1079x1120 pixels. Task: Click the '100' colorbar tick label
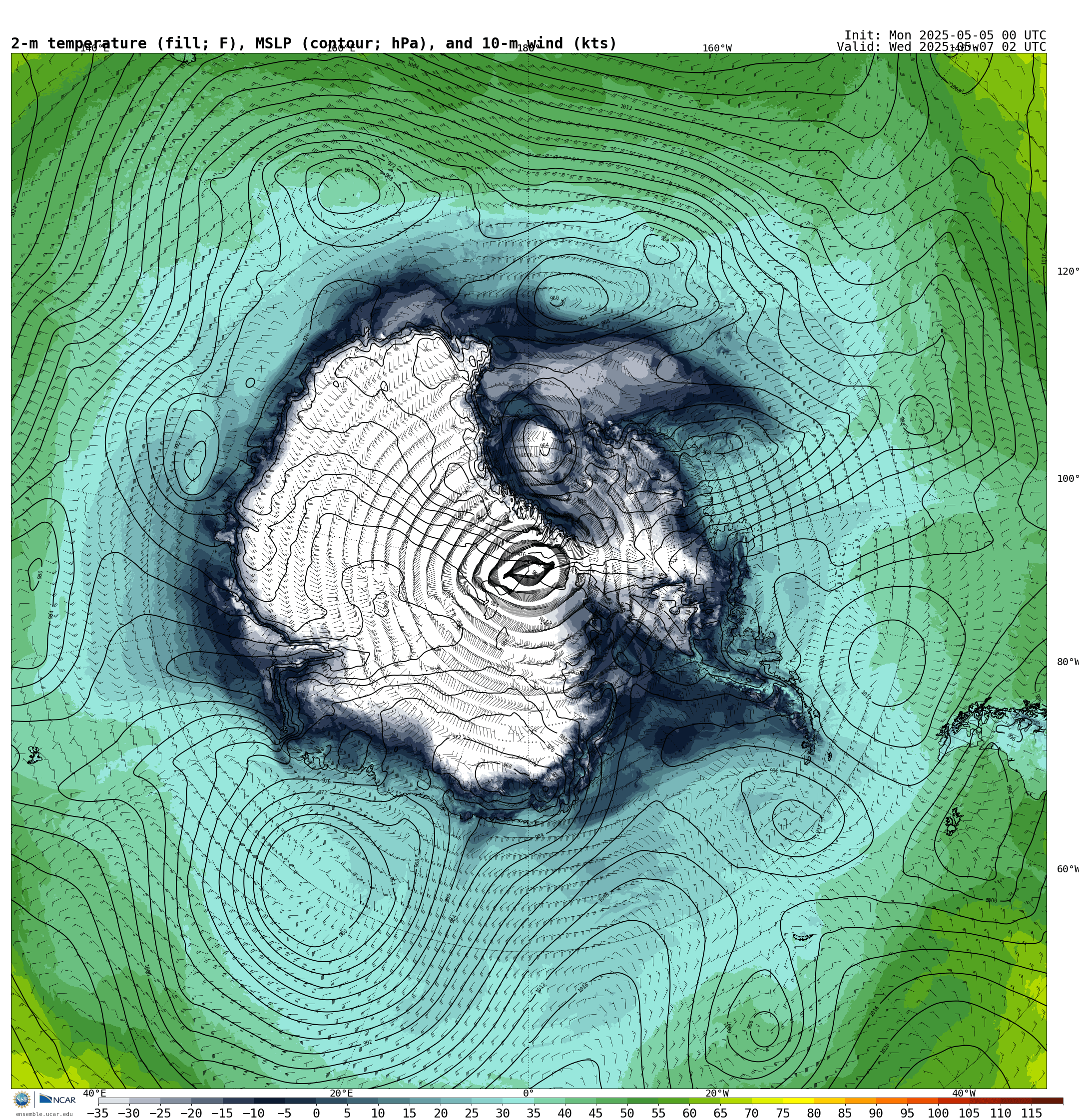938,1113
